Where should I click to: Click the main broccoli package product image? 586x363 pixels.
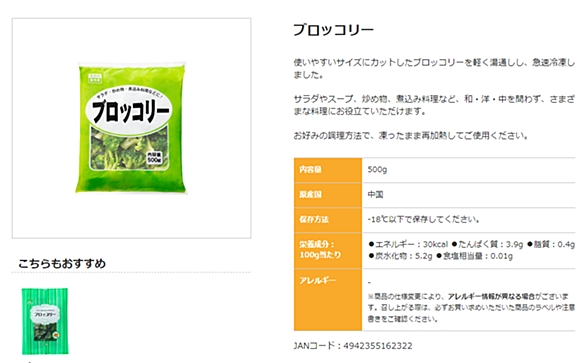coord(131,128)
